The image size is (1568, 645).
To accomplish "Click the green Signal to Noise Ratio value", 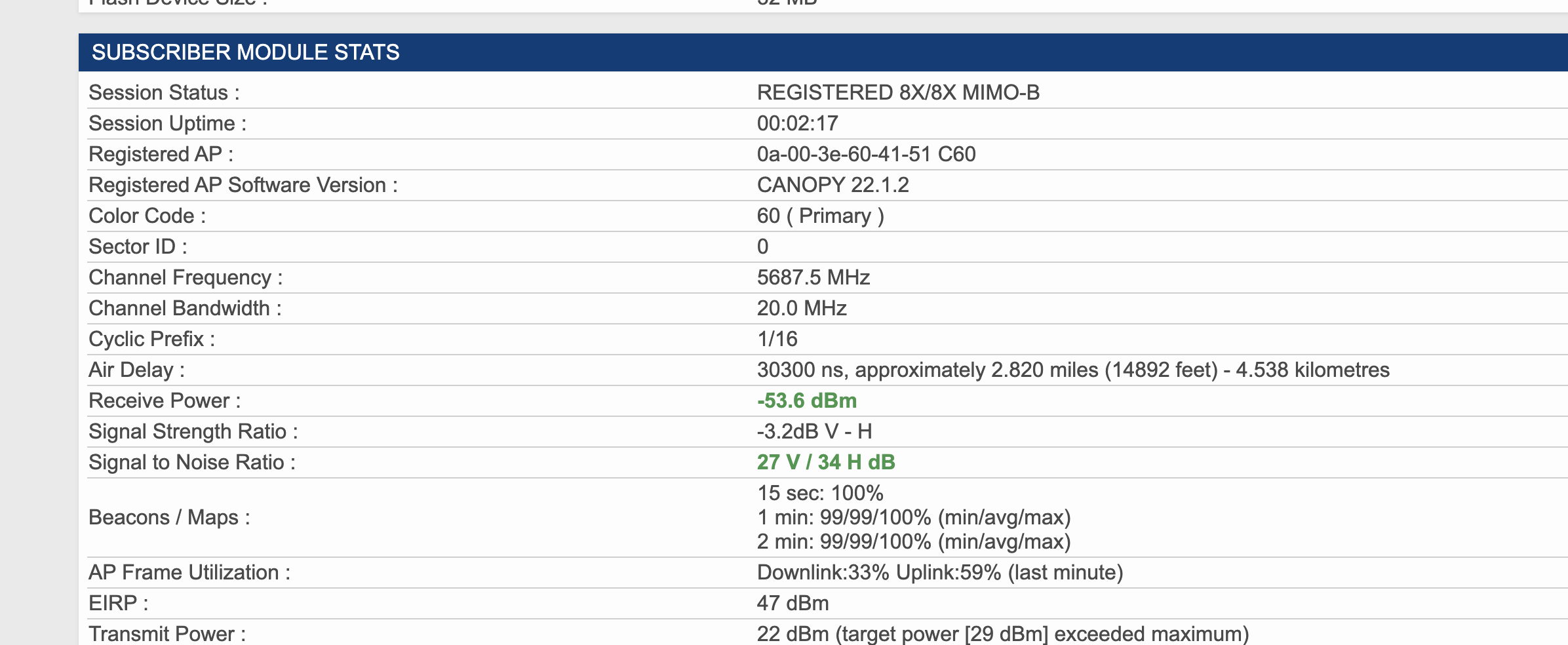I will [x=825, y=462].
